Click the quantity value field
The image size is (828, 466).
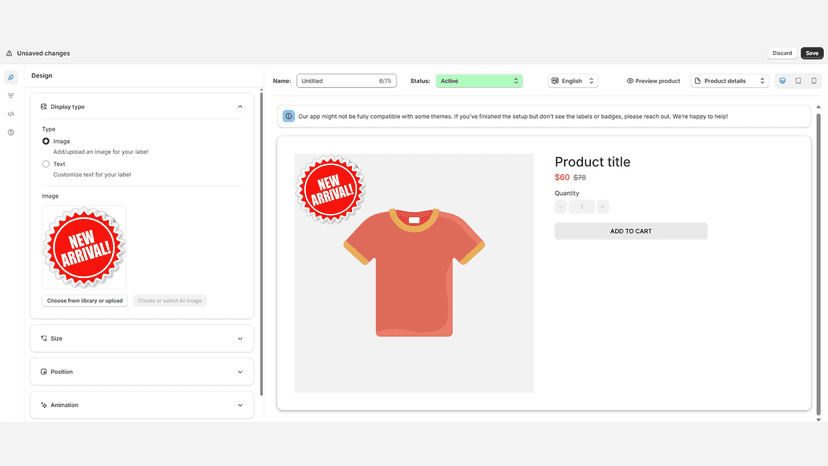pos(582,207)
